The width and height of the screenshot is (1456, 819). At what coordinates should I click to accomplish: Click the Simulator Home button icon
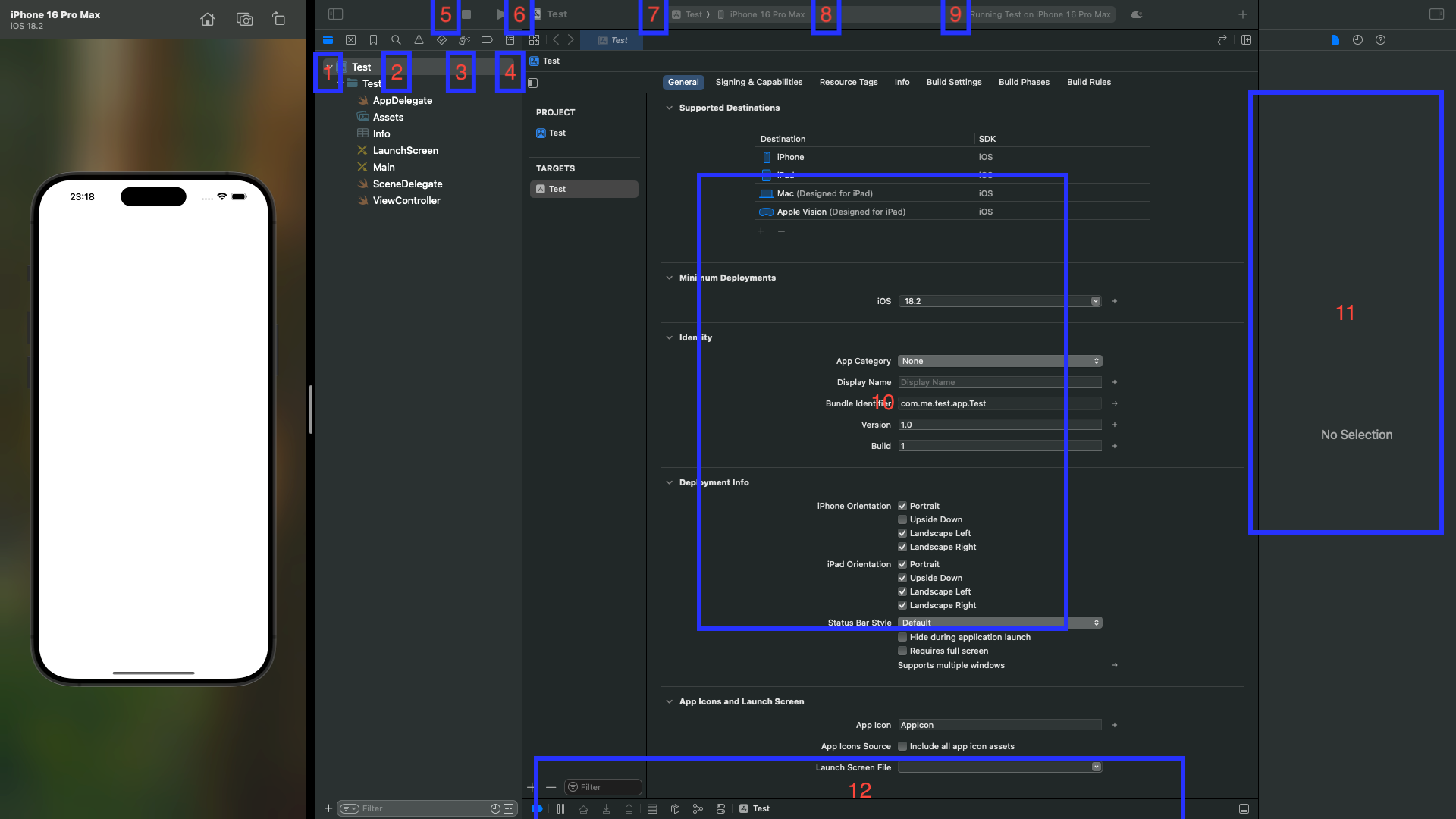pos(207,19)
